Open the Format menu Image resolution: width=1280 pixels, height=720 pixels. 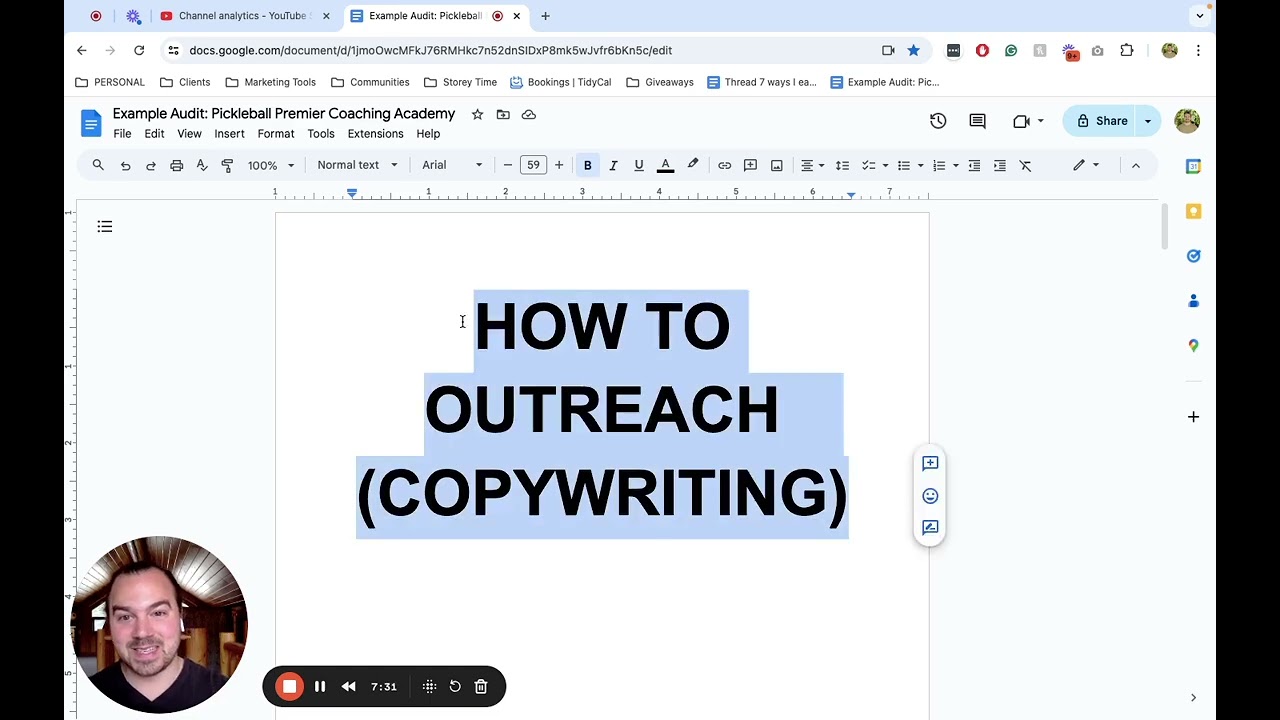click(x=276, y=134)
